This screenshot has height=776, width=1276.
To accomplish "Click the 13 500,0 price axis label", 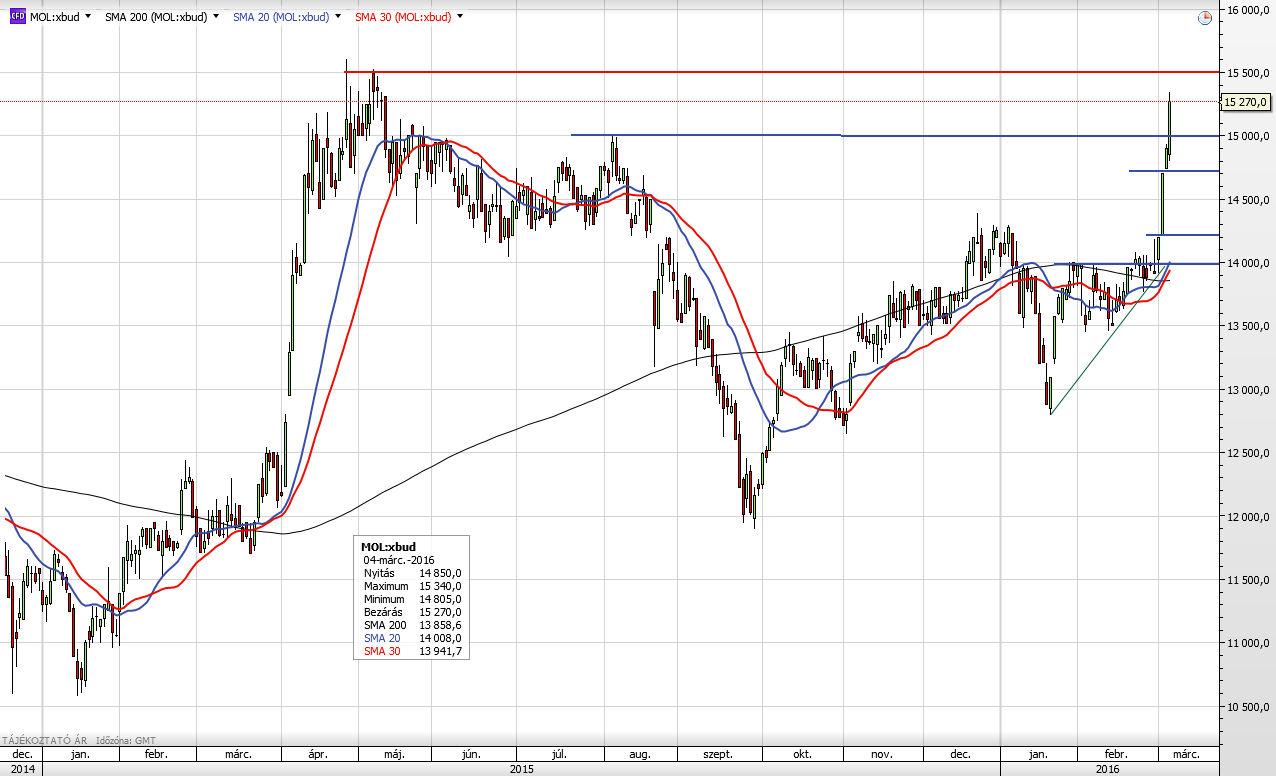I will (x=1248, y=326).
